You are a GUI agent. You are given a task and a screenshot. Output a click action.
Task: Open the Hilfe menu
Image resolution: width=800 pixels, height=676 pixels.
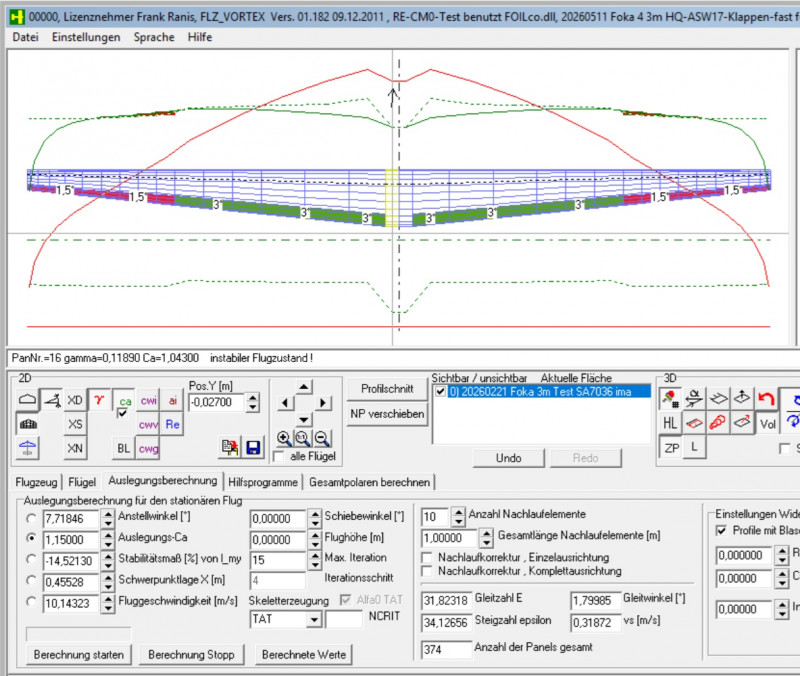(199, 37)
